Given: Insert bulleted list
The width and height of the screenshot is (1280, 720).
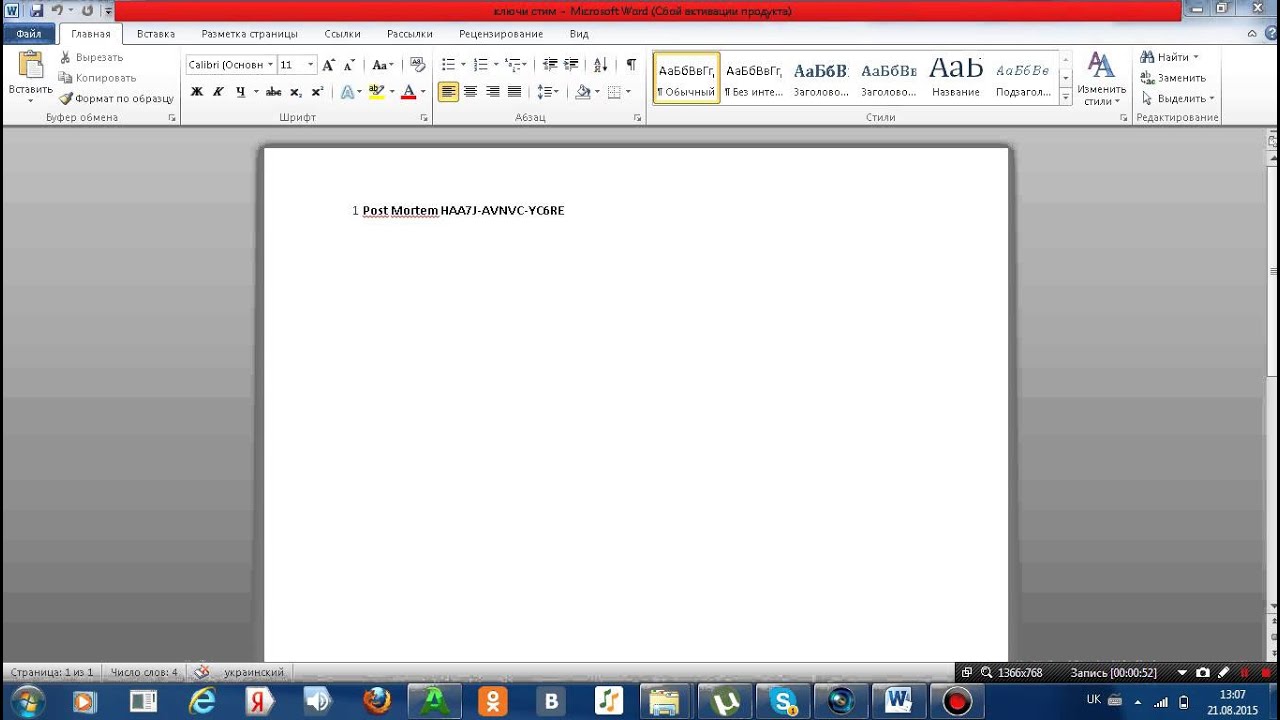Looking at the screenshot, I should pyautogui.click(x=449, y=64).
